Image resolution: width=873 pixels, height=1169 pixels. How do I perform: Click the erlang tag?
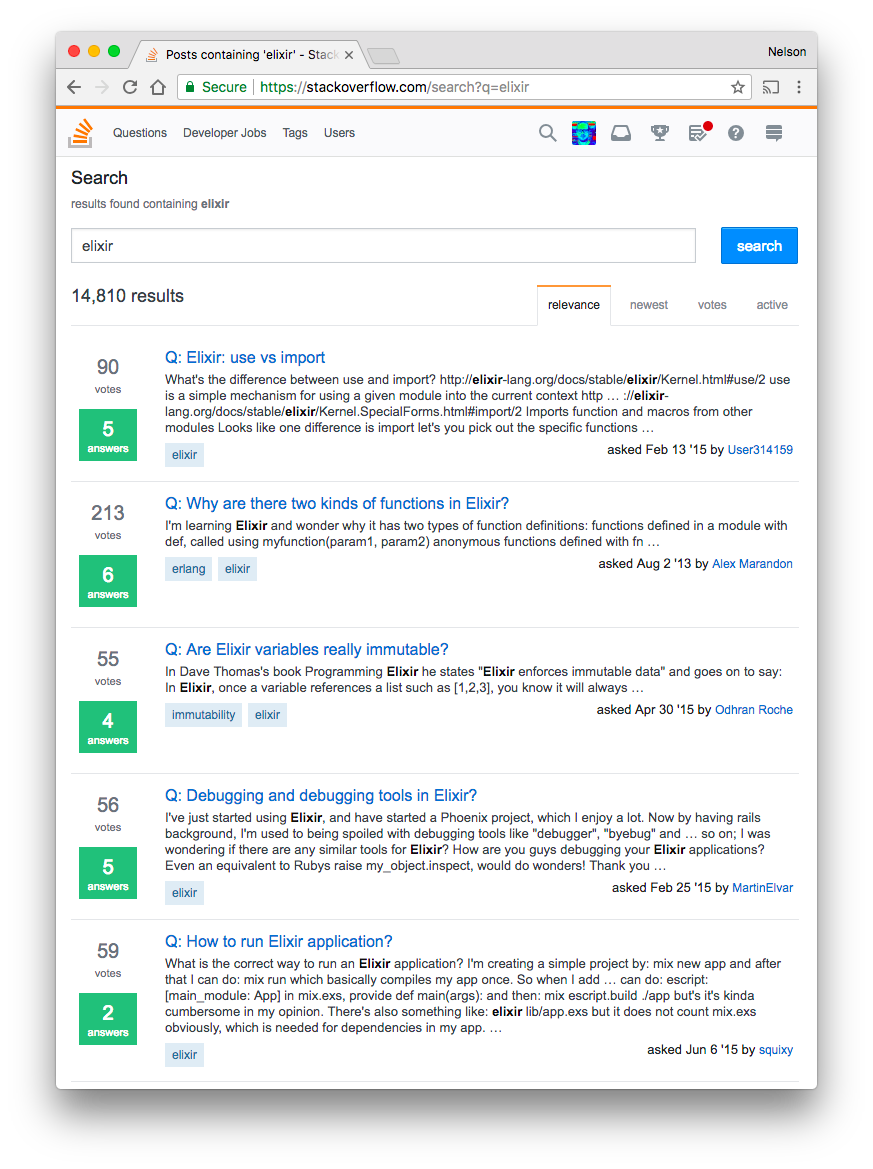pyautogui.click(x=189, y=569)
